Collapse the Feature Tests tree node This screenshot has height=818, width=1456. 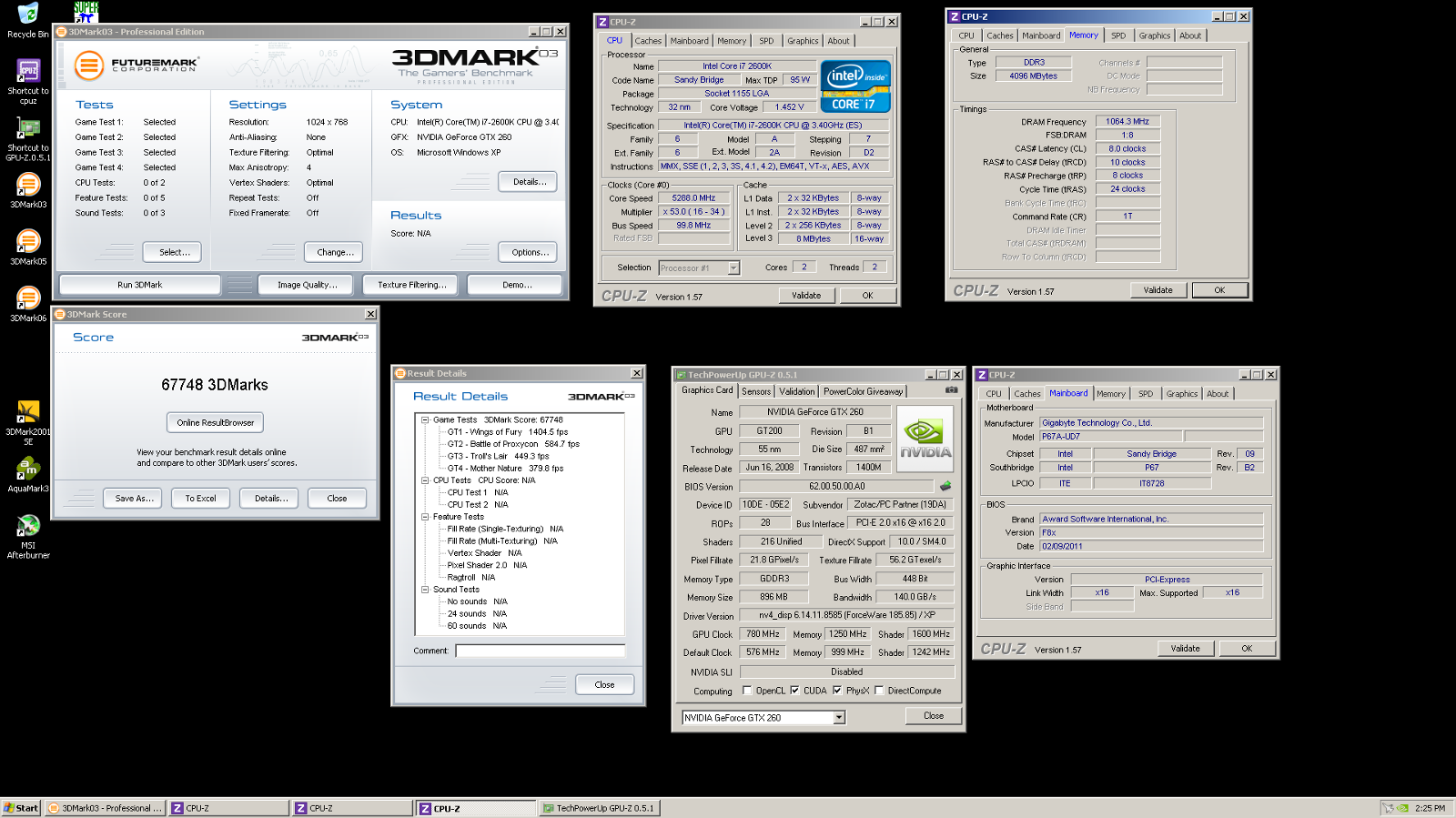pyautogui.click(x=425, y=517)
